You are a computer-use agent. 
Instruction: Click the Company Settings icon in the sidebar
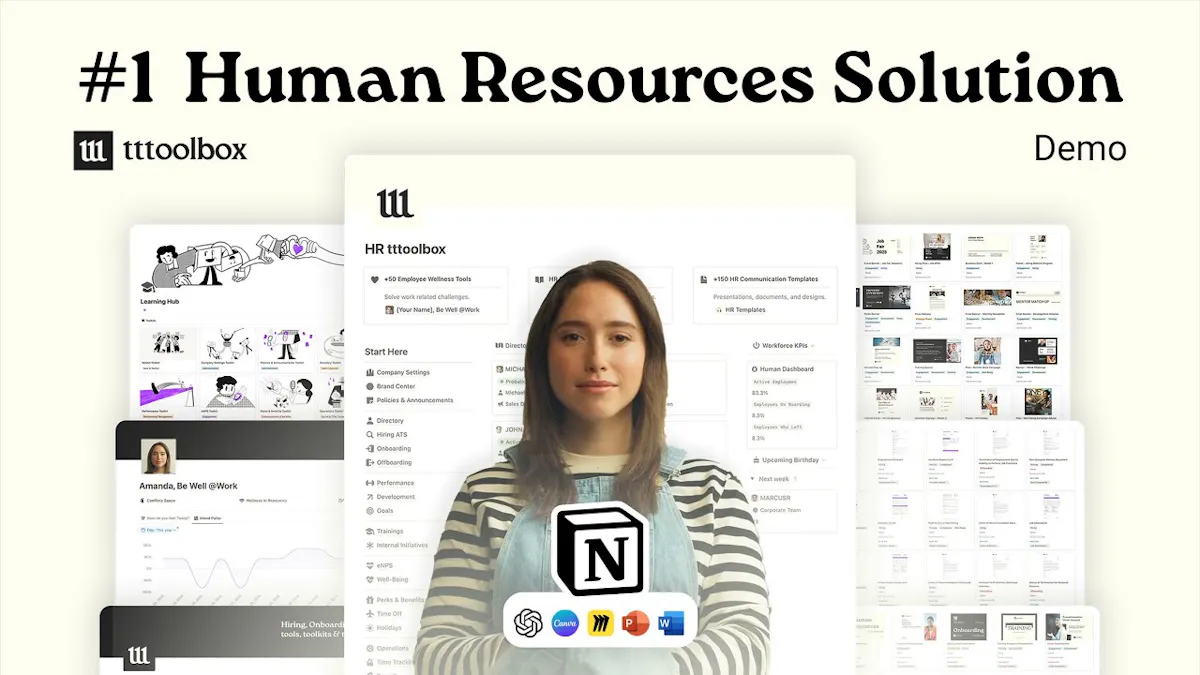point(369,373)
